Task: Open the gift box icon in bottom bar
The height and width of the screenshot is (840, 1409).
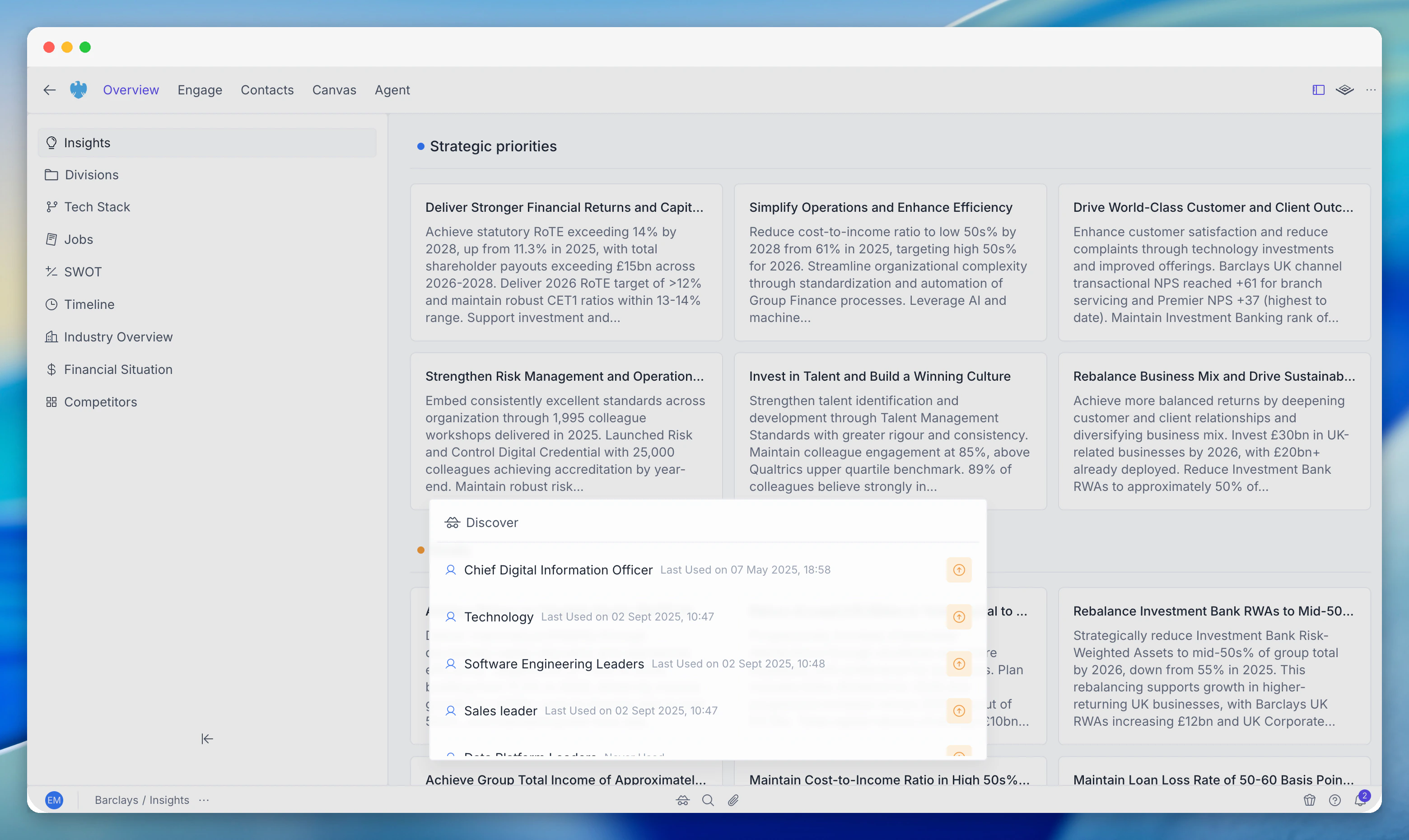Action: [1309, 800]
